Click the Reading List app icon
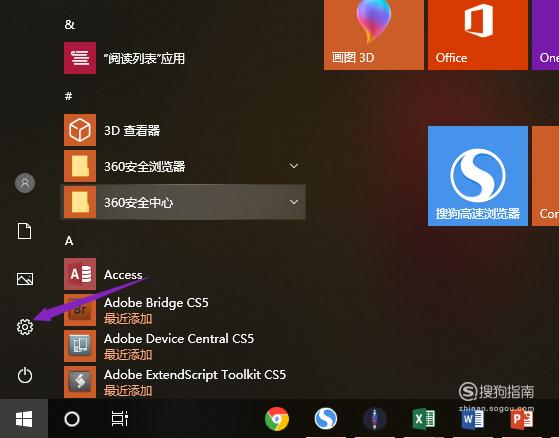The width and height of the screenshot is (559, 438). tap(80, 58)
